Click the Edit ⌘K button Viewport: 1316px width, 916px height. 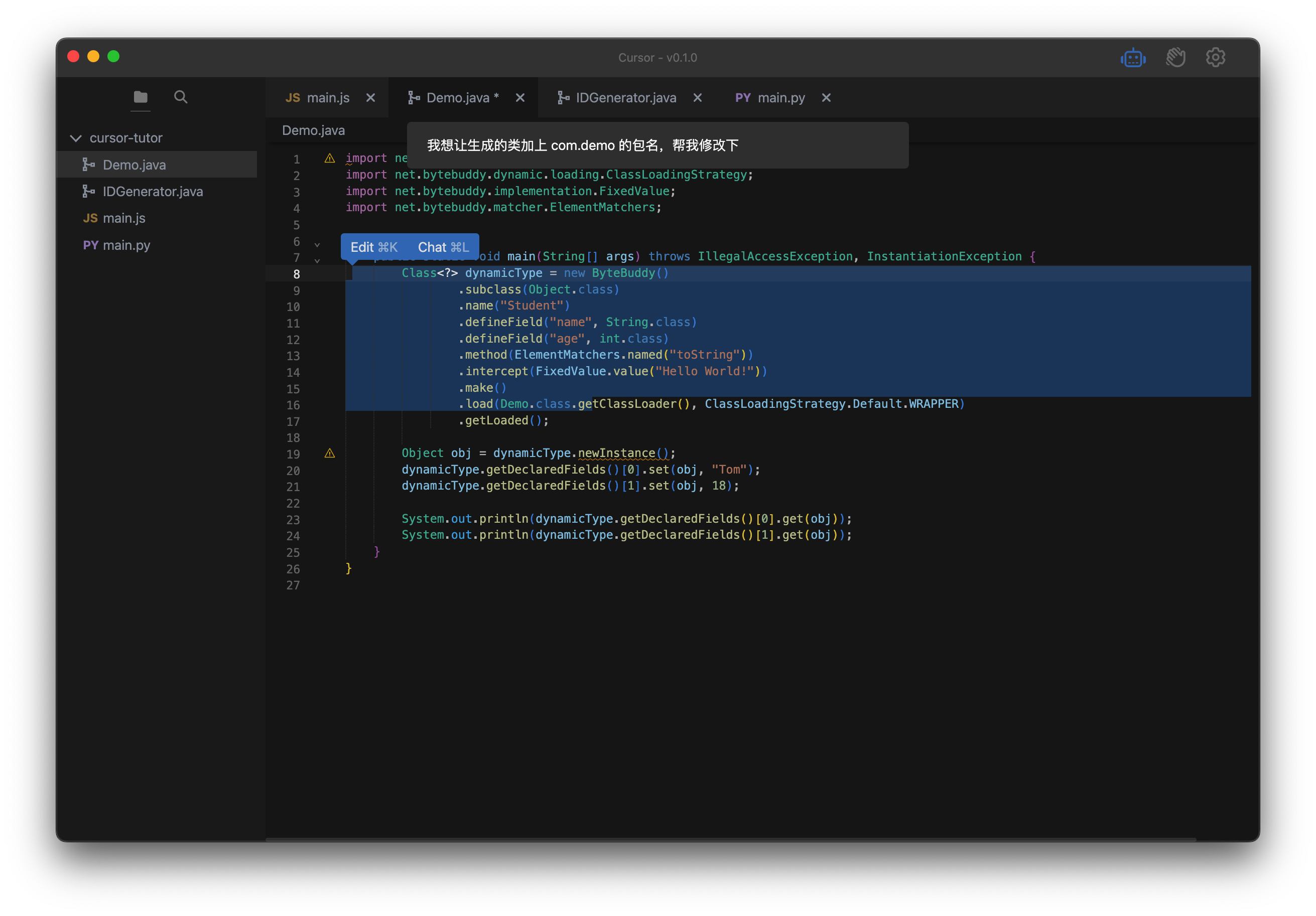tap(374, 247)
